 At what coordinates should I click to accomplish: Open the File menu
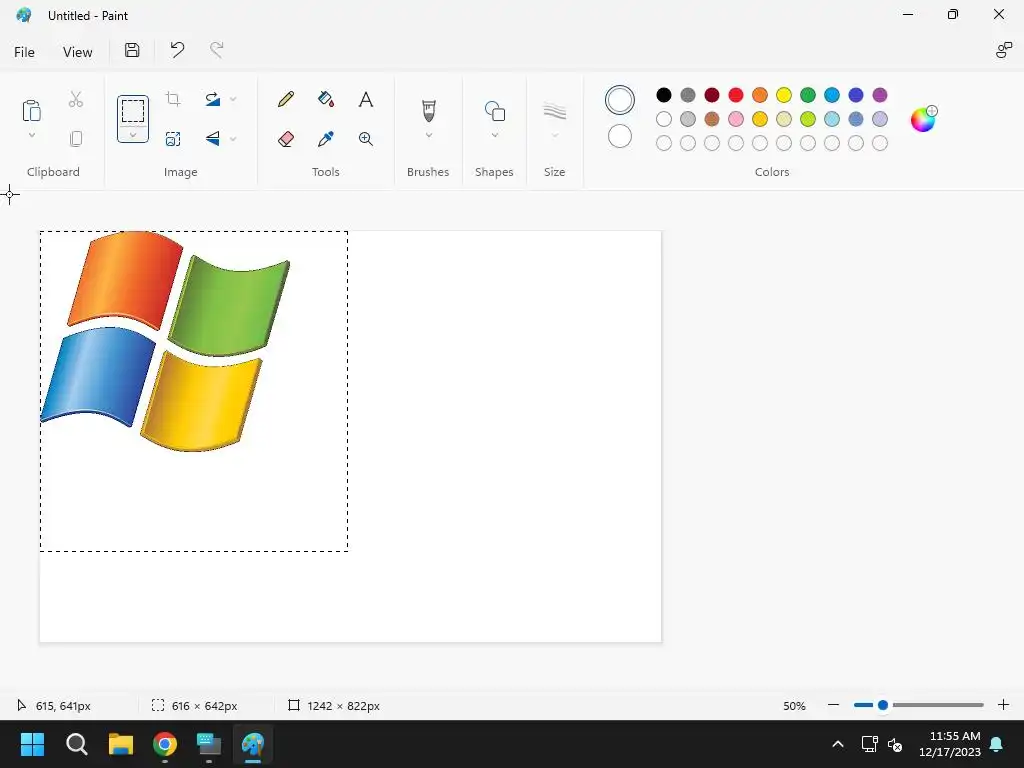click(24, 52)
